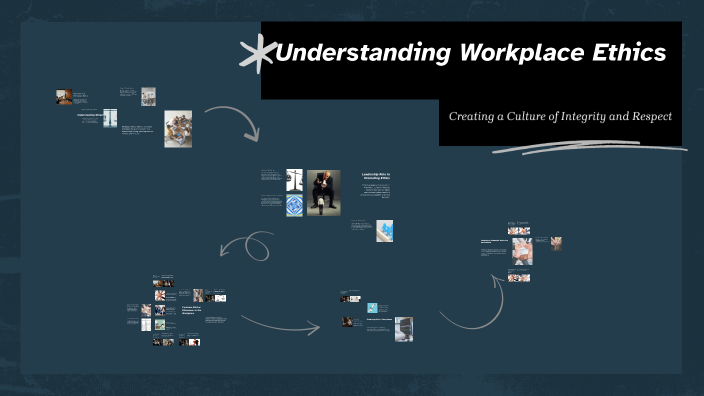Open the thumbnail of team seated around table
704x396 pixels.
[x=178, y=129]
